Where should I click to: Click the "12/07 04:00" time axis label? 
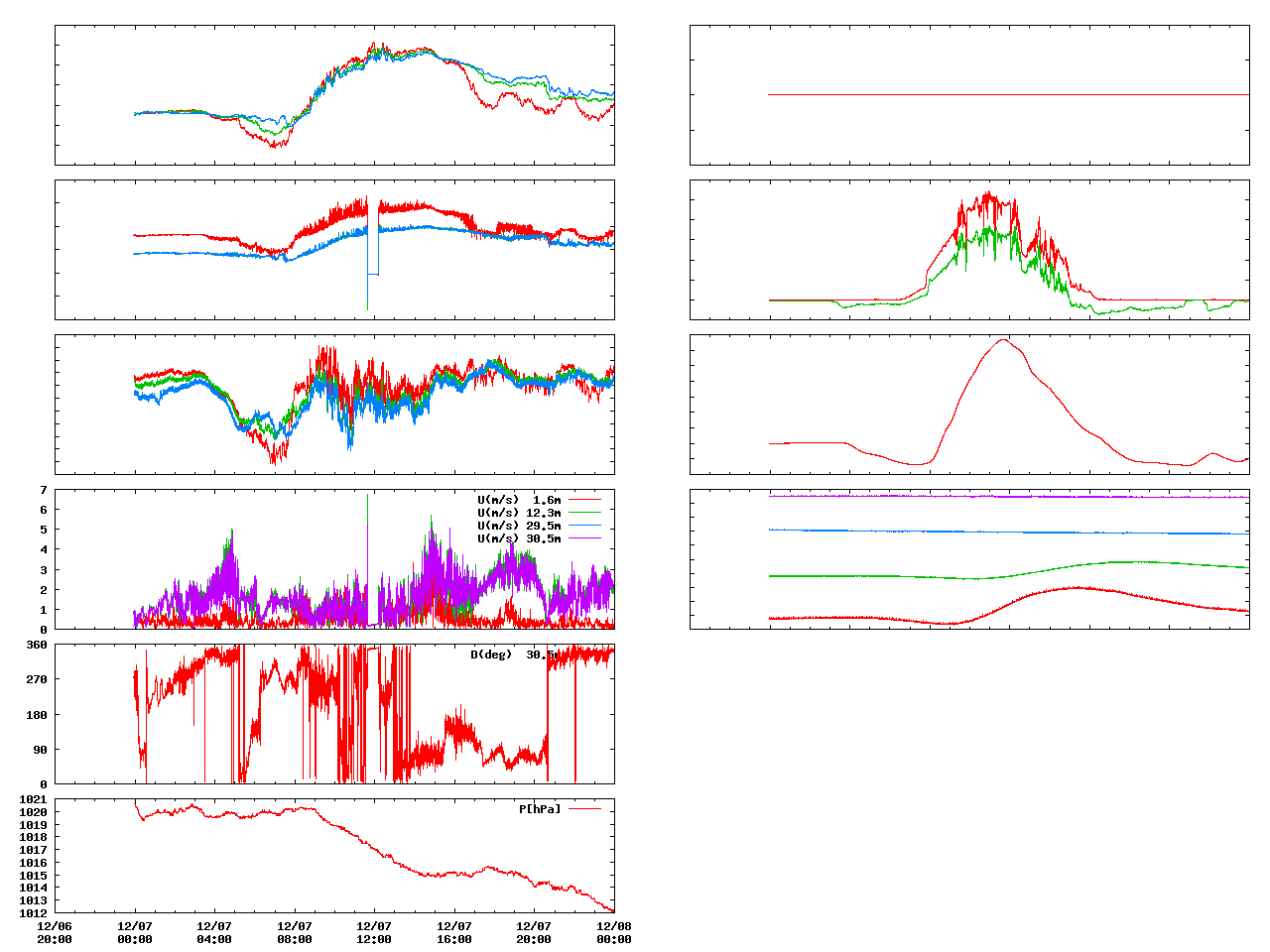(214, 933)
